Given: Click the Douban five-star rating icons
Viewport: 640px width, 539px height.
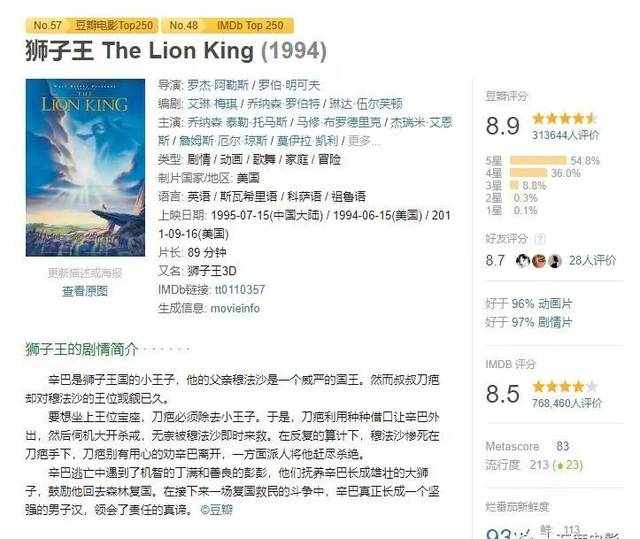Looking at the screenshot, I should (x=565, y=119).
